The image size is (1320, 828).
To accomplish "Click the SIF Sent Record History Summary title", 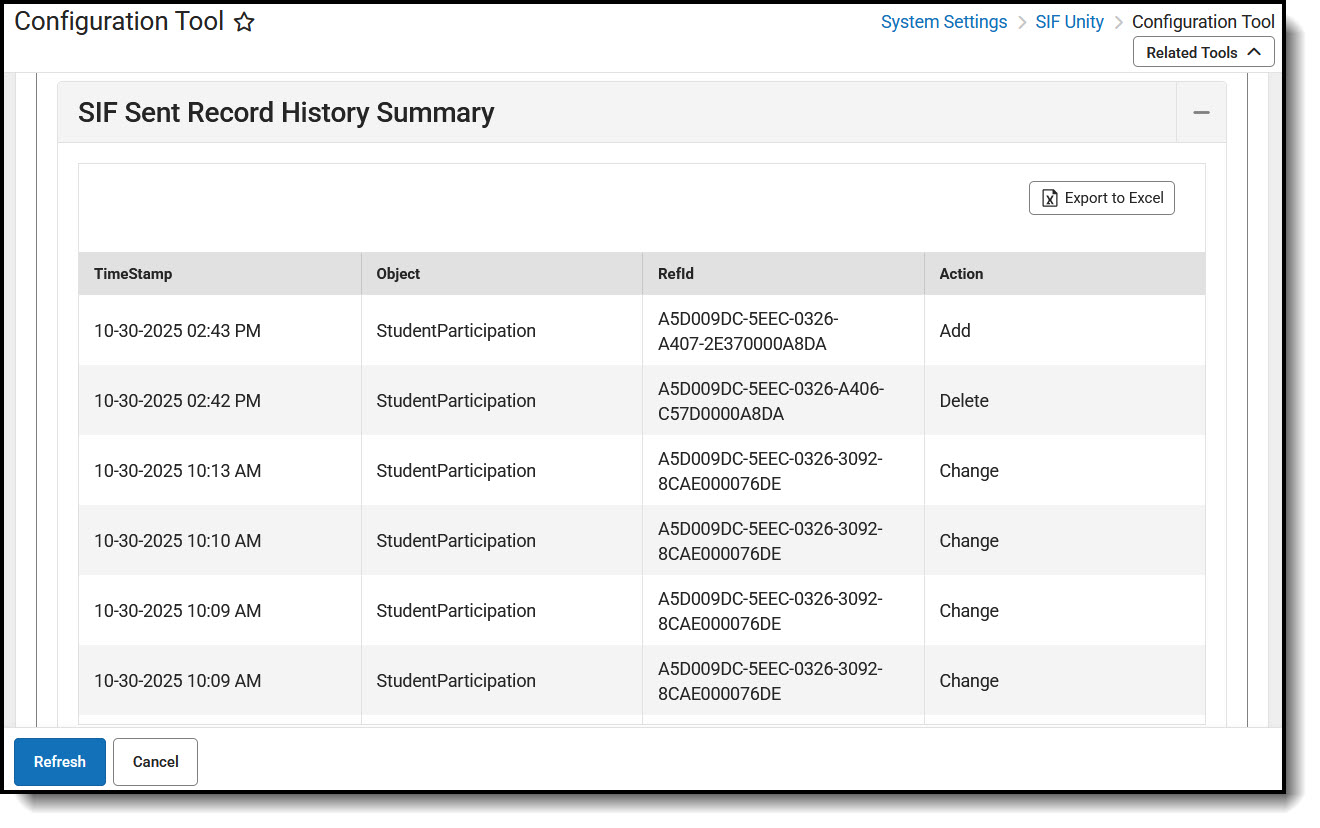I will coord(286,112).
